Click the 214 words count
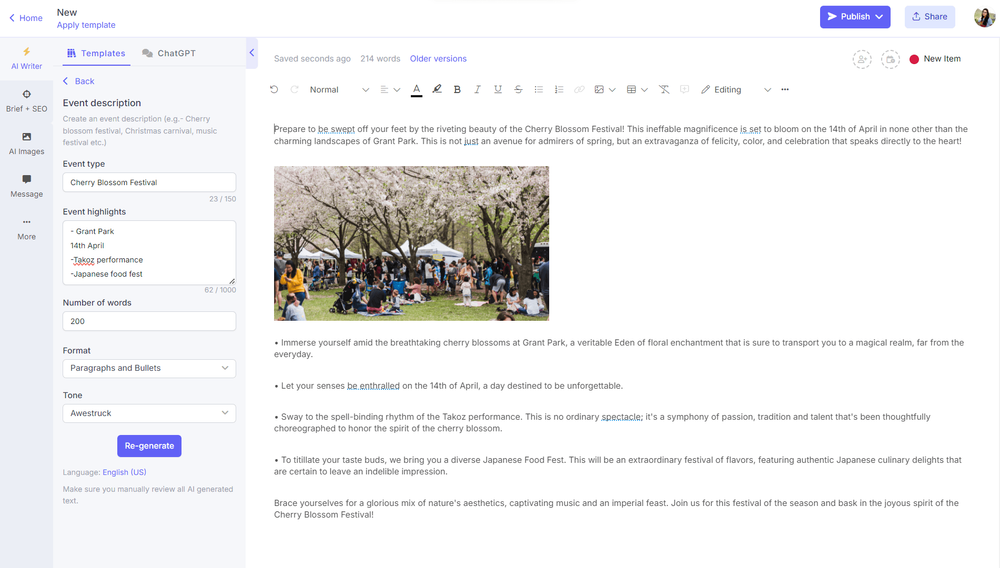1000x568 pixels. [x=380, y=59]
